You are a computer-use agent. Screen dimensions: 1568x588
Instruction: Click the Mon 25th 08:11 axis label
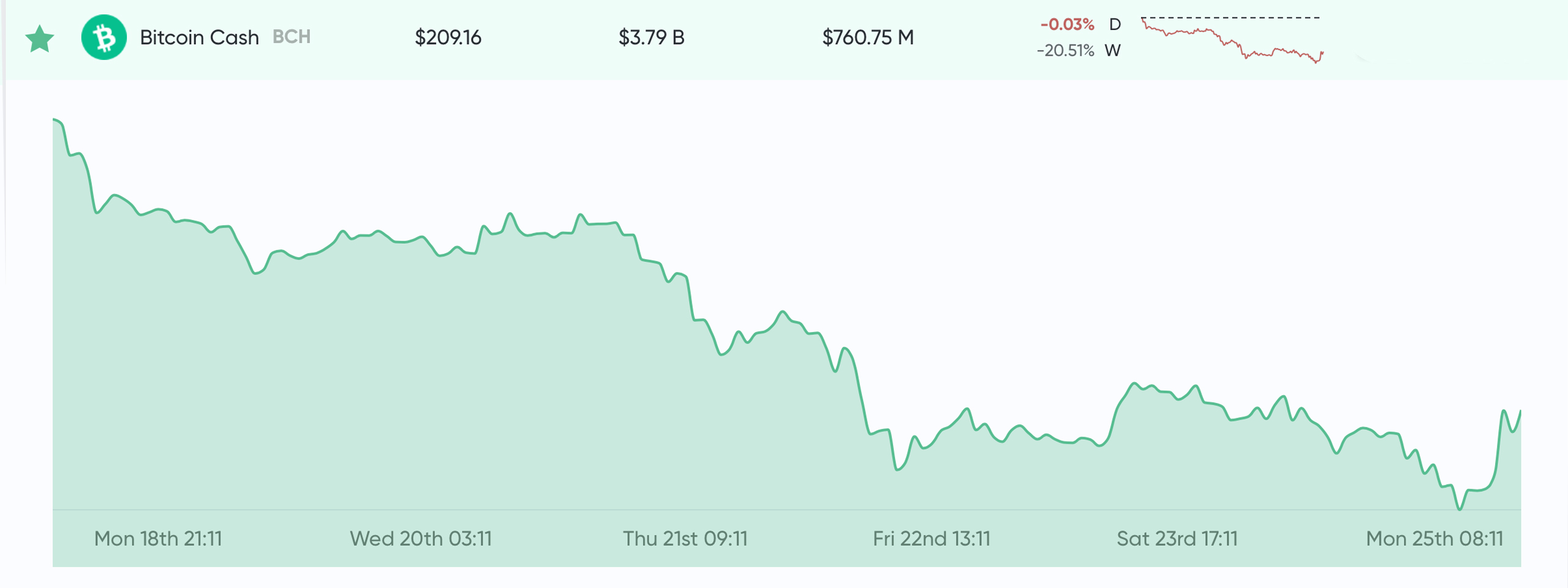[1434, 538]
